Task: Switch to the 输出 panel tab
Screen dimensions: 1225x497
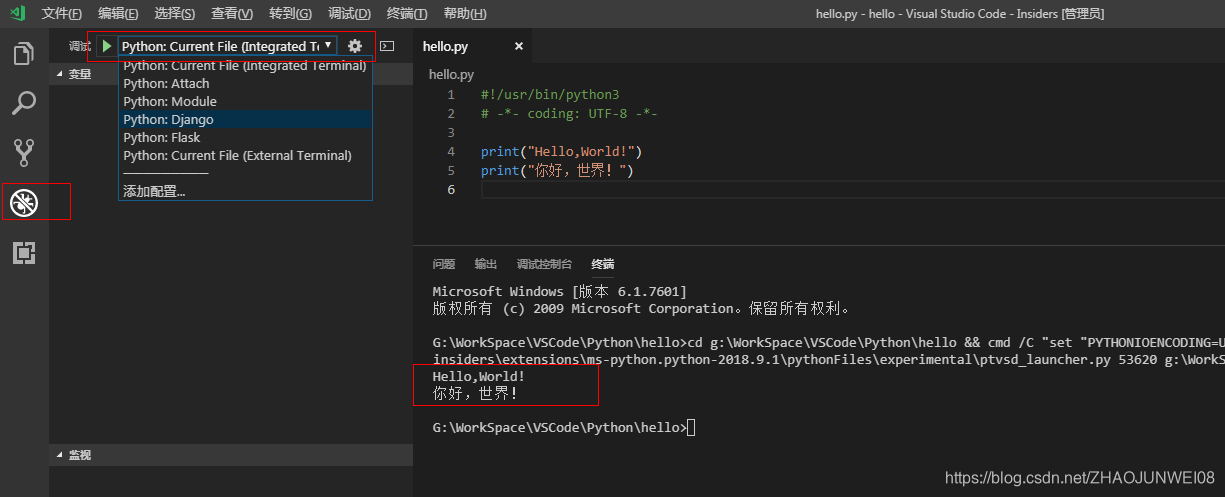Action: 486,264
